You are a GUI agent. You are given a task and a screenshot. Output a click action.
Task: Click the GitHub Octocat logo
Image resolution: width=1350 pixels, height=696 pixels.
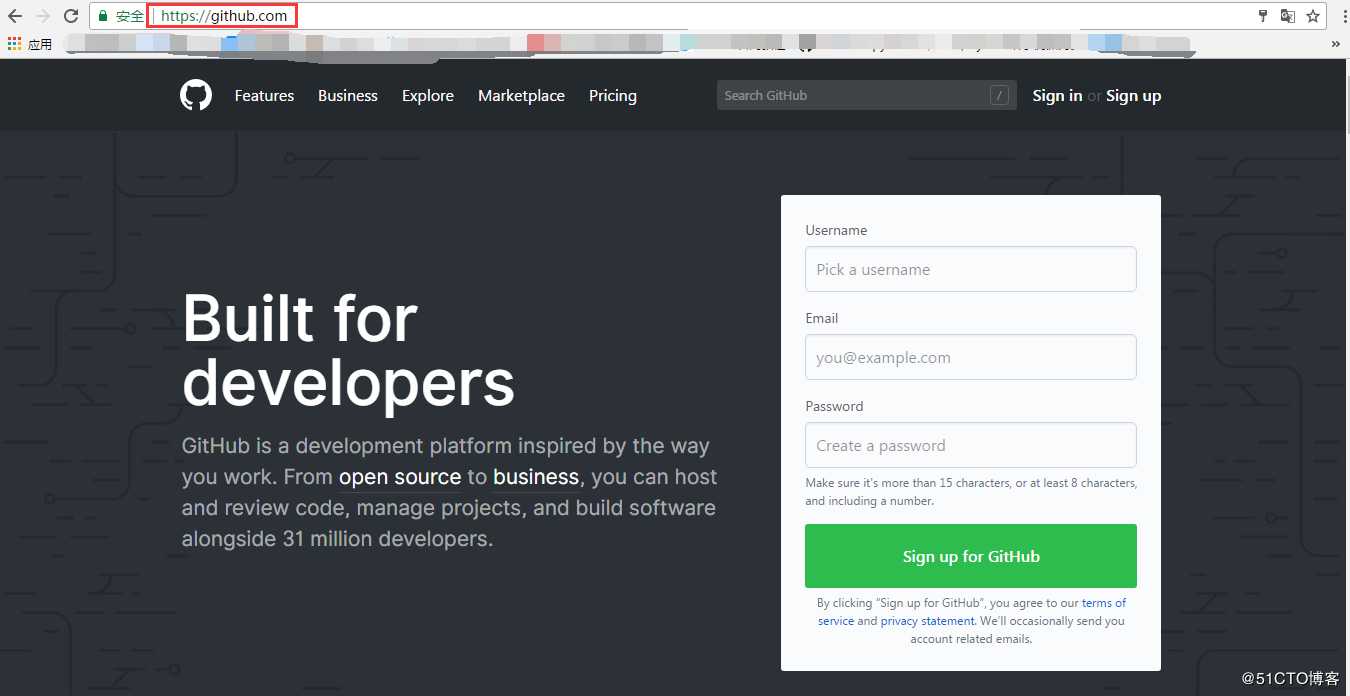point(196,95)
